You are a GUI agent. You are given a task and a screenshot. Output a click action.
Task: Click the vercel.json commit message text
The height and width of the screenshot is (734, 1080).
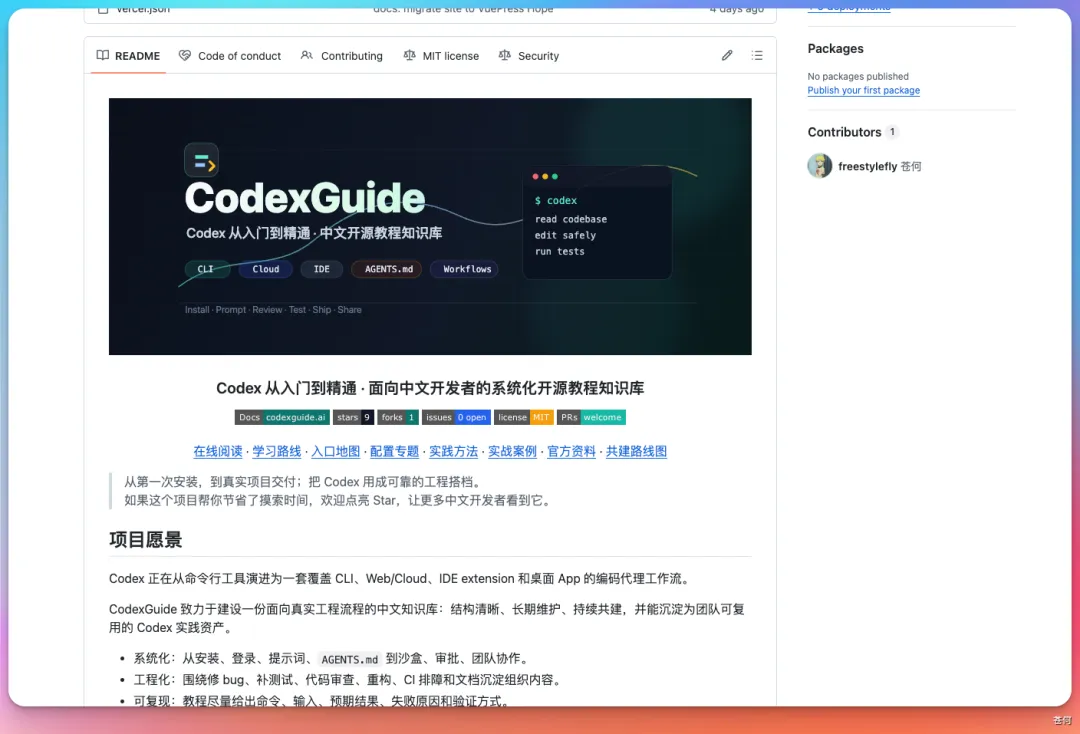463,10
